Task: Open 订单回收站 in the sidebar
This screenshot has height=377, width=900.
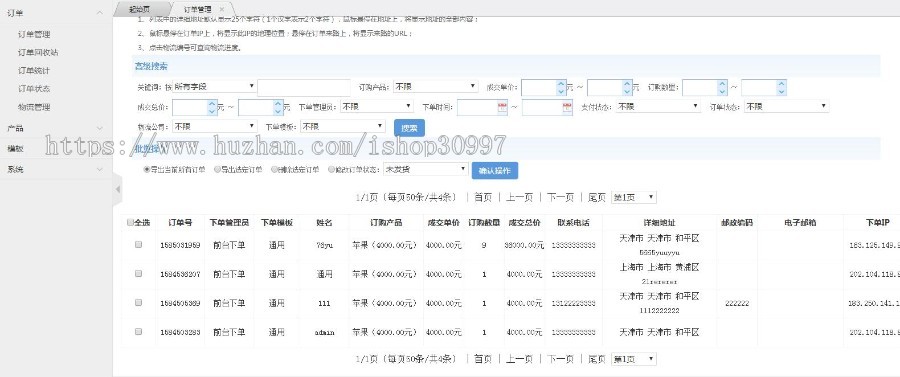Action: (x=38, y=52)
